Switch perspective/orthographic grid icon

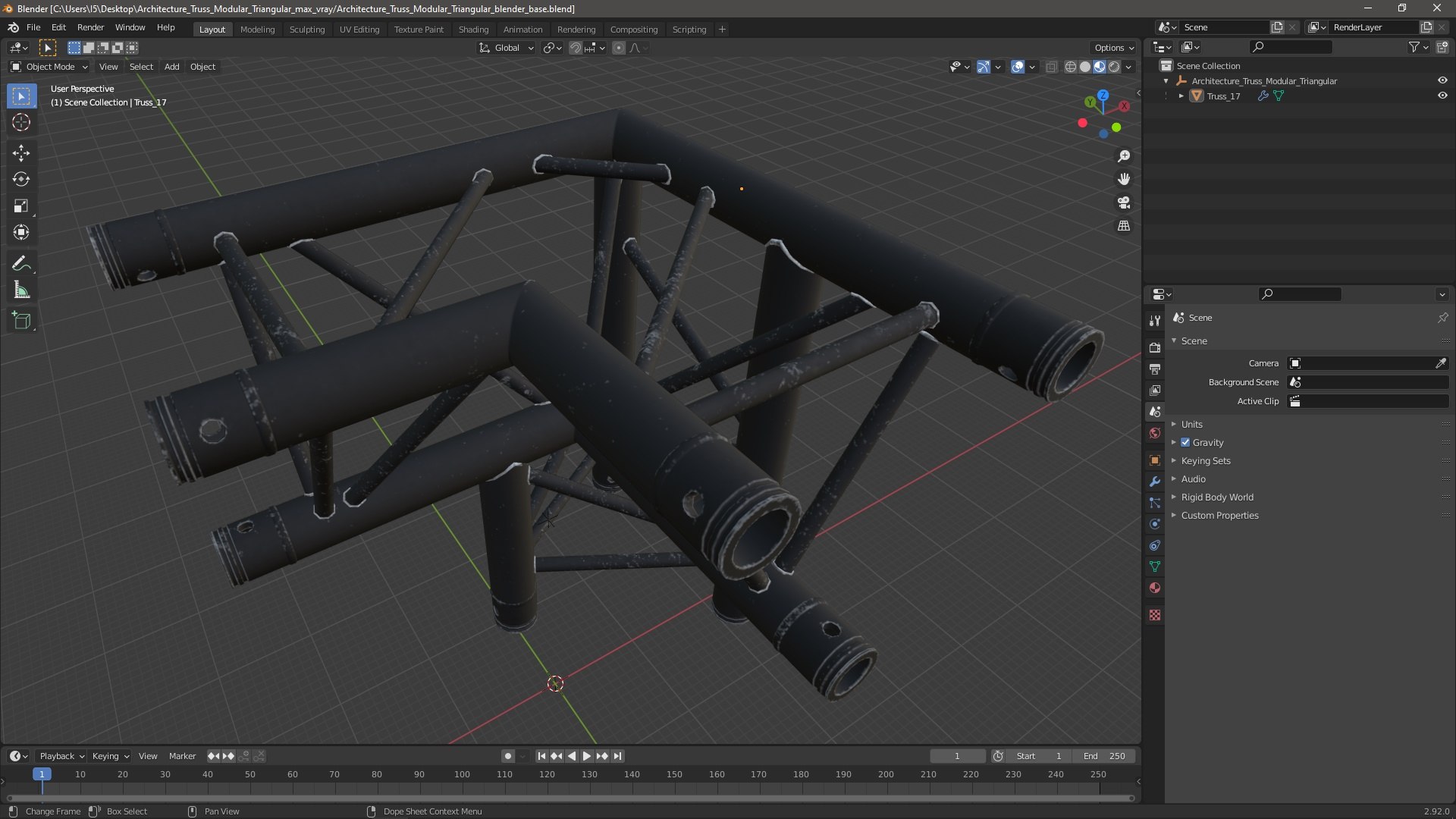[1124, 226]
